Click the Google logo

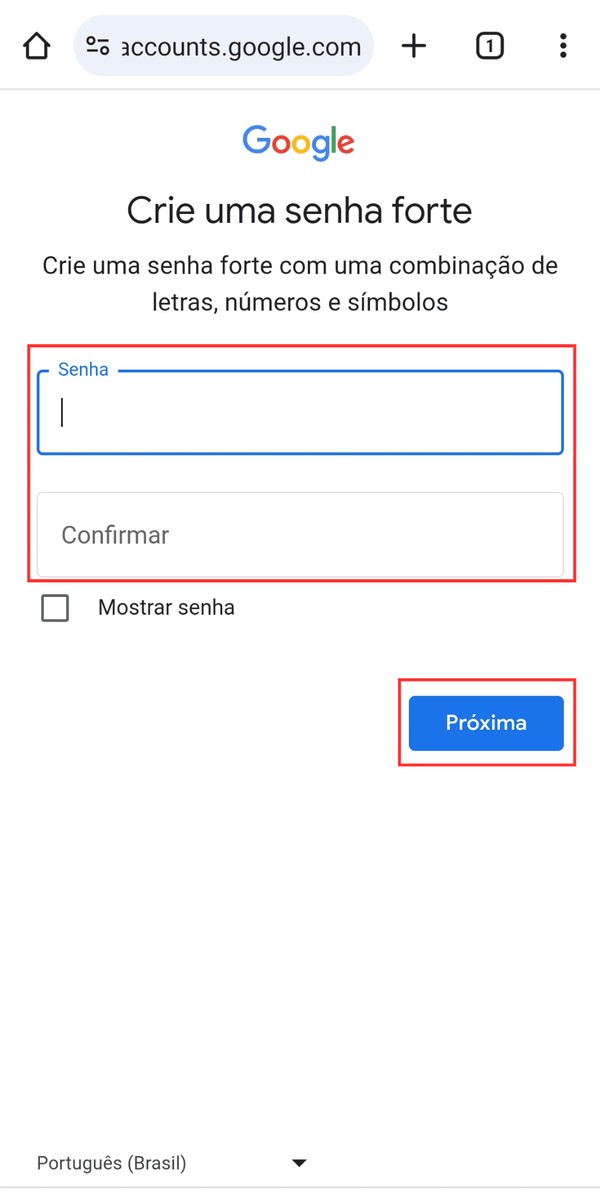[x=298, y=142]
